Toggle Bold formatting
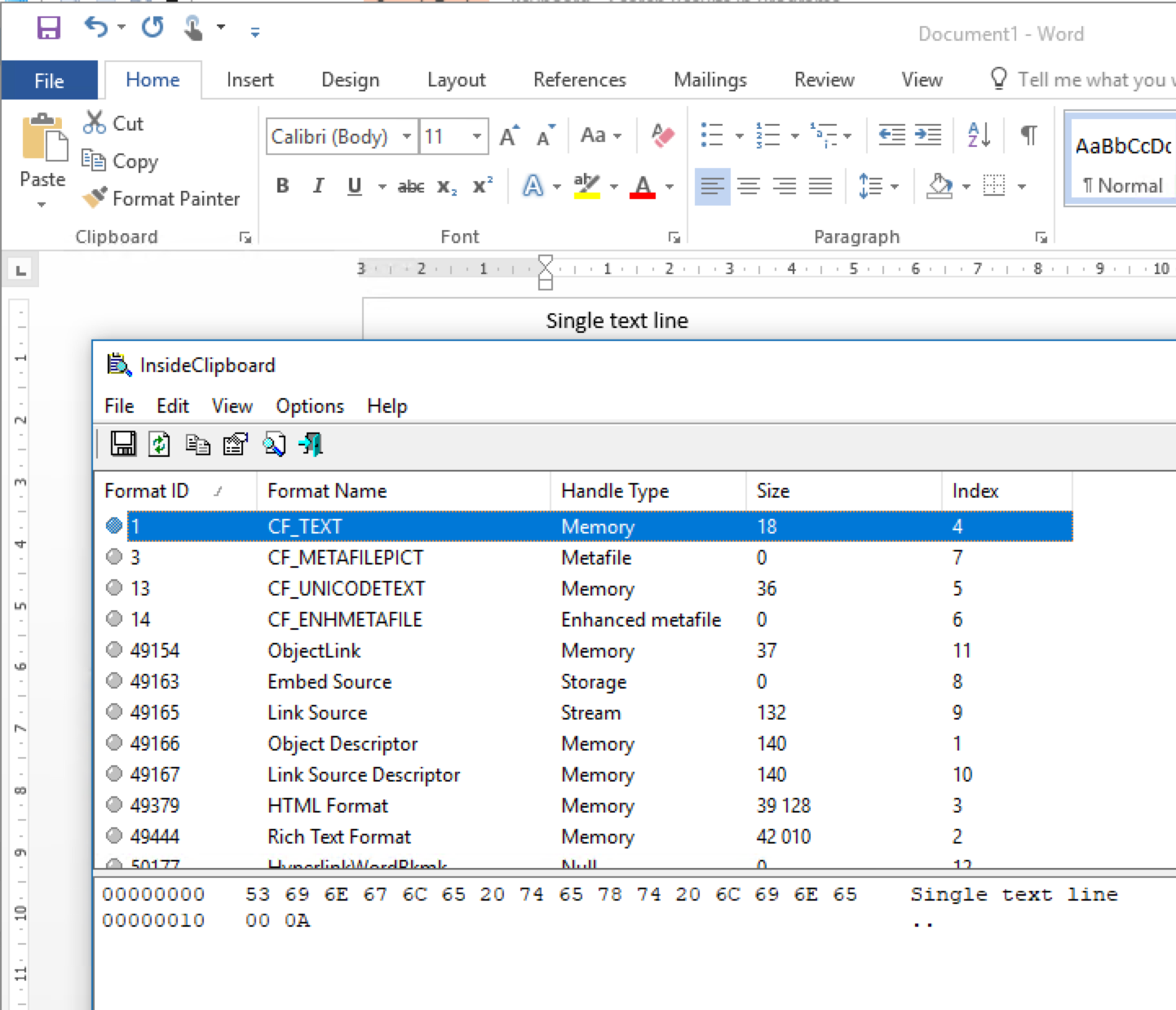The width and height of the screenshot is (1176, 1010). tap(283, 186)
